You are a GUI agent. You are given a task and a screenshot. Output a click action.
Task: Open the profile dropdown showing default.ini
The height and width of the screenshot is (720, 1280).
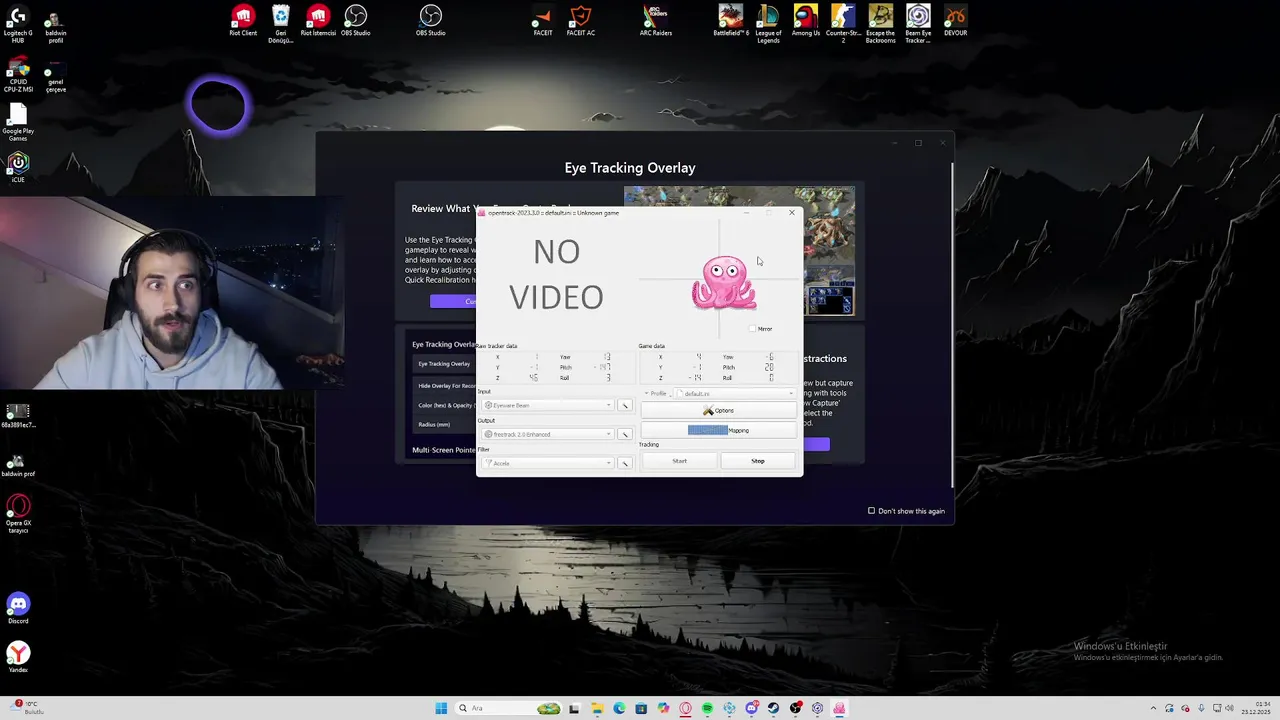(x=736, y=394)
